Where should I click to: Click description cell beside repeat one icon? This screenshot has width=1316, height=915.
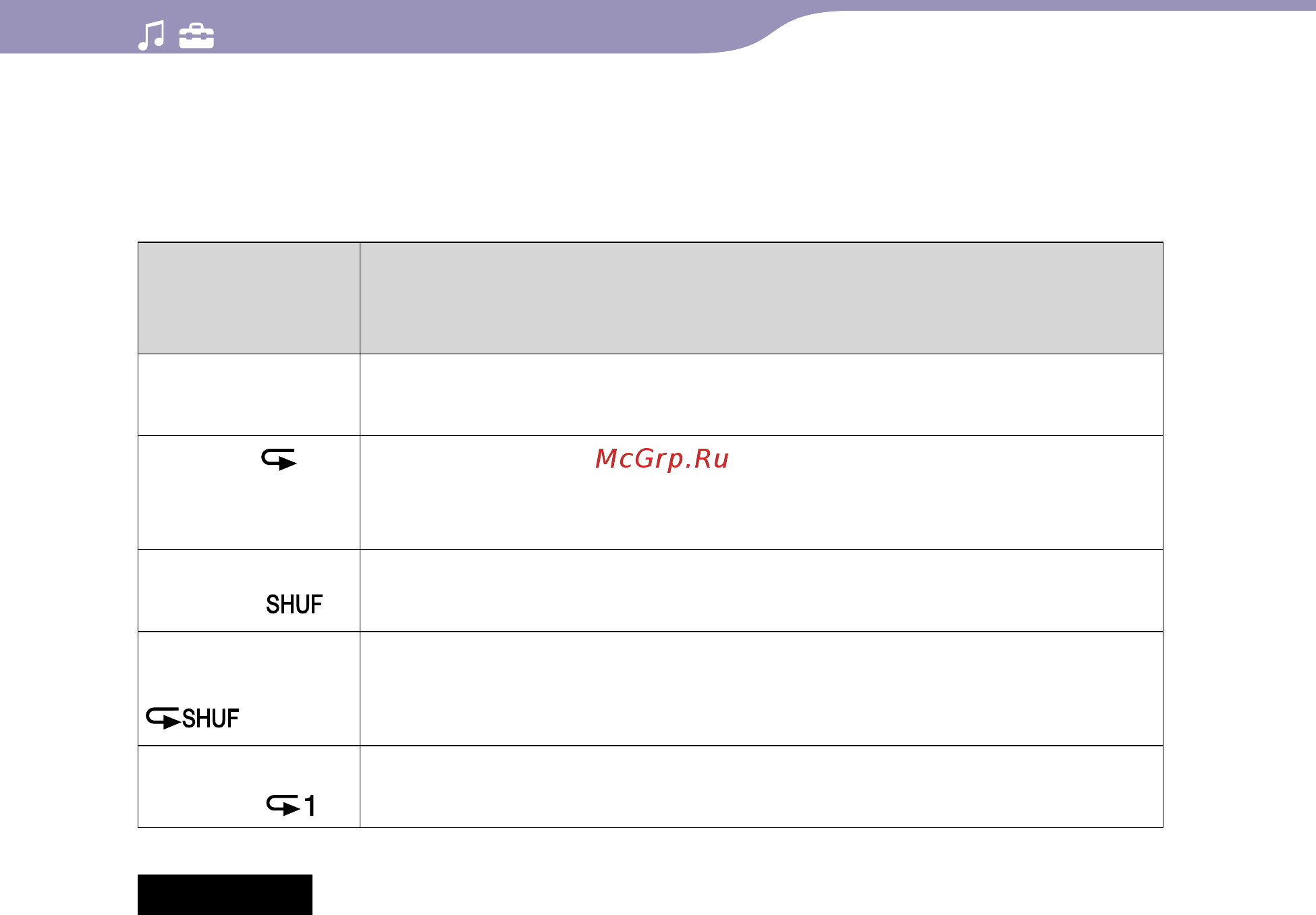[x=761, y=787]
